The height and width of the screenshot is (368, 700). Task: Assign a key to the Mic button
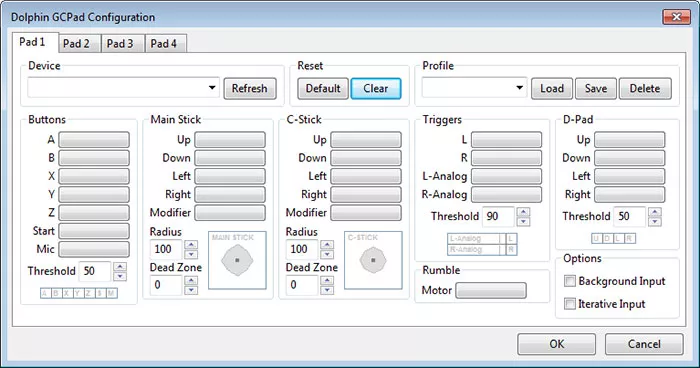click(x=94, y=249)
